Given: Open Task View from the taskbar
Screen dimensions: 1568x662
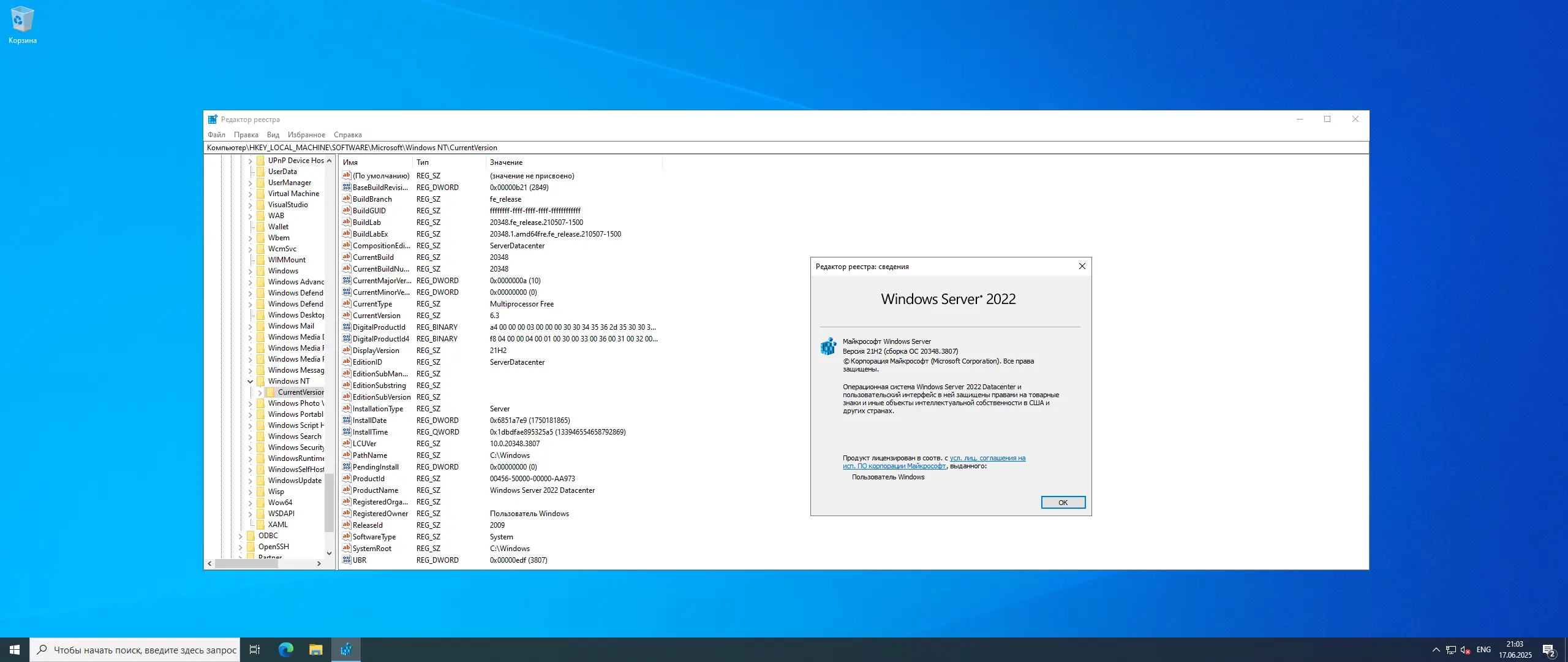Looking at the screenshot, I should [255, 650].
